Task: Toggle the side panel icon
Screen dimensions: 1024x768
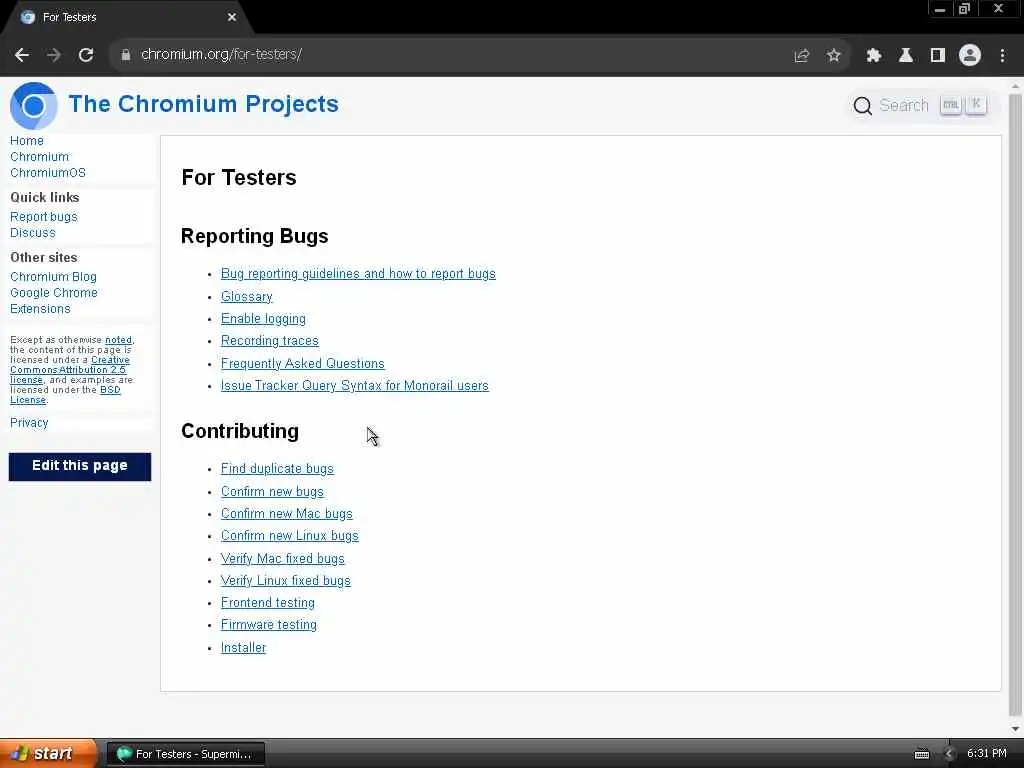Action: (938, 56)
